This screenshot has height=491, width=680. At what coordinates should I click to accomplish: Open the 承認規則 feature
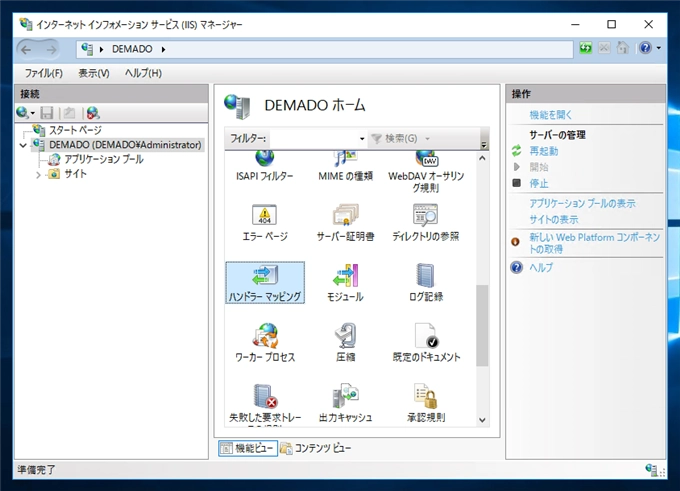pyautogui.click(x=426, y=403)
